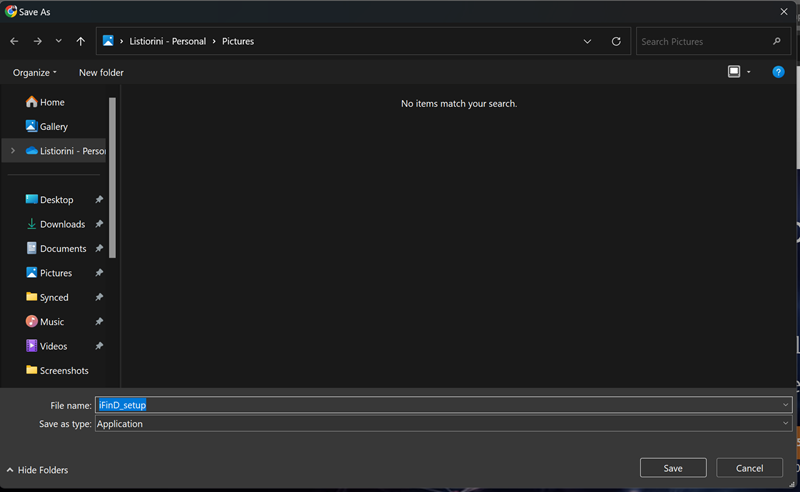This screenshot has height=492, width=800.
Task: Click the Back navigation arrow
Action: click(14, 42)
